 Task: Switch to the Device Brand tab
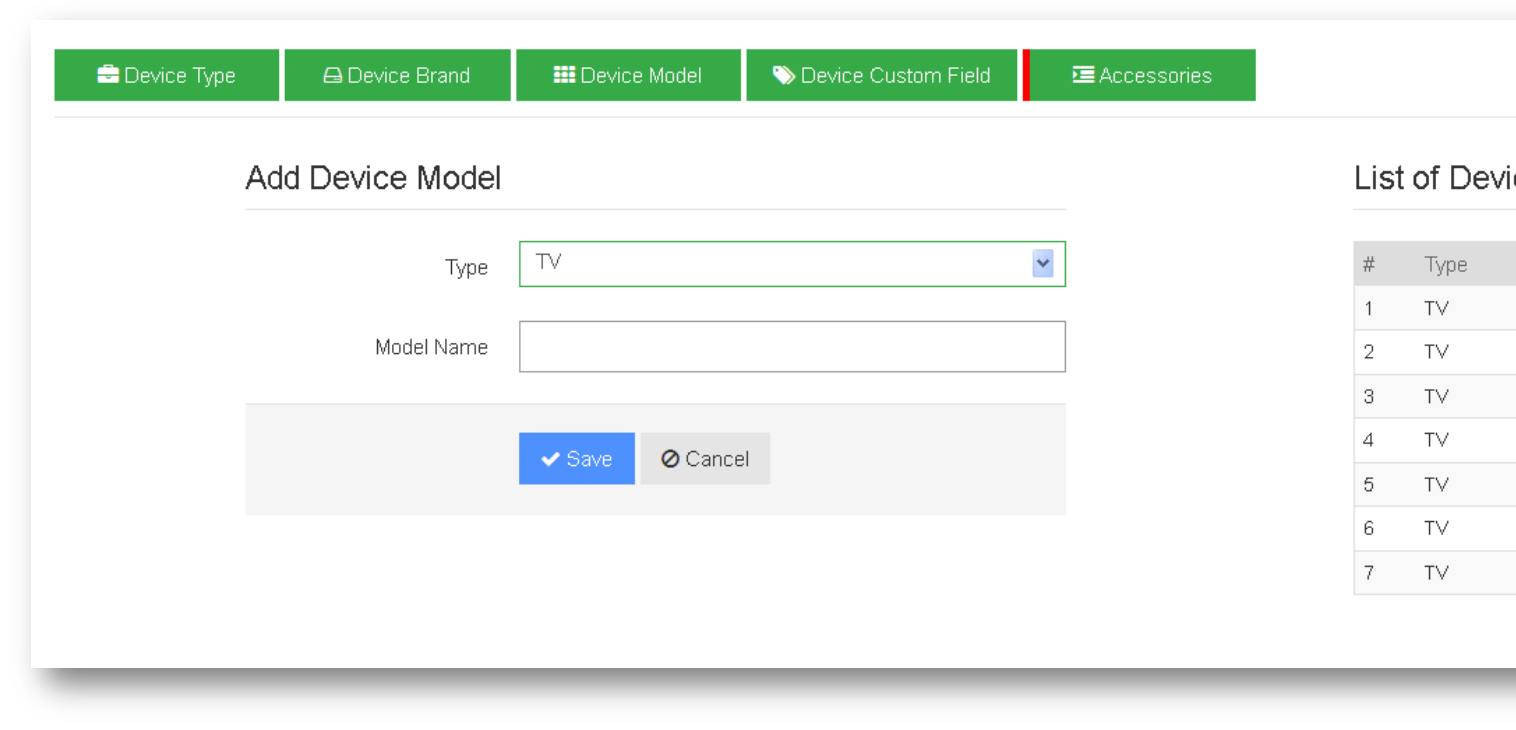click(397, 75)
